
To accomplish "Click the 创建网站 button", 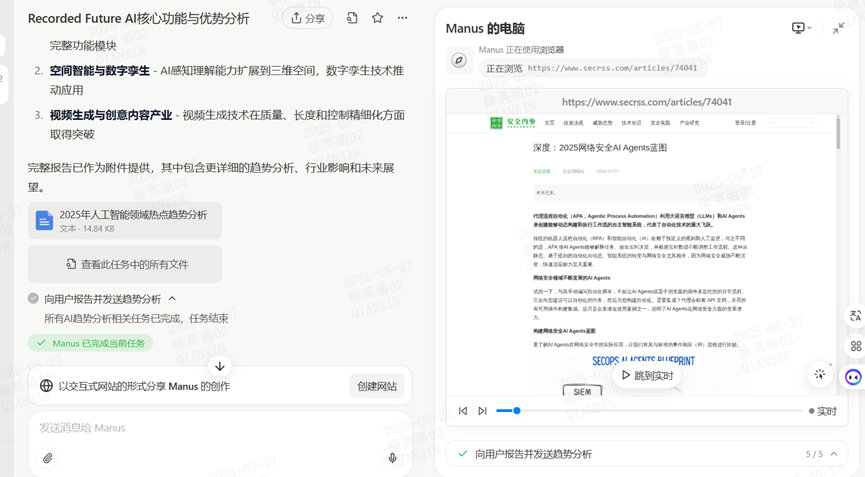I will click(x=377, y=386).
